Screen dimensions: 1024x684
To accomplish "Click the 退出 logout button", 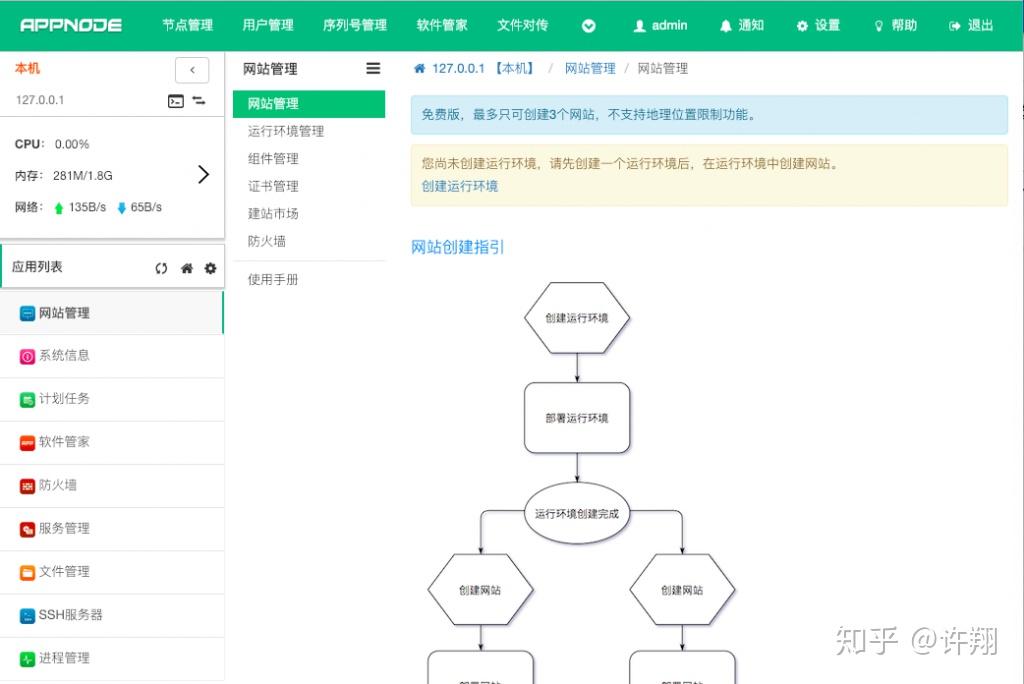I will click(971, 25).
